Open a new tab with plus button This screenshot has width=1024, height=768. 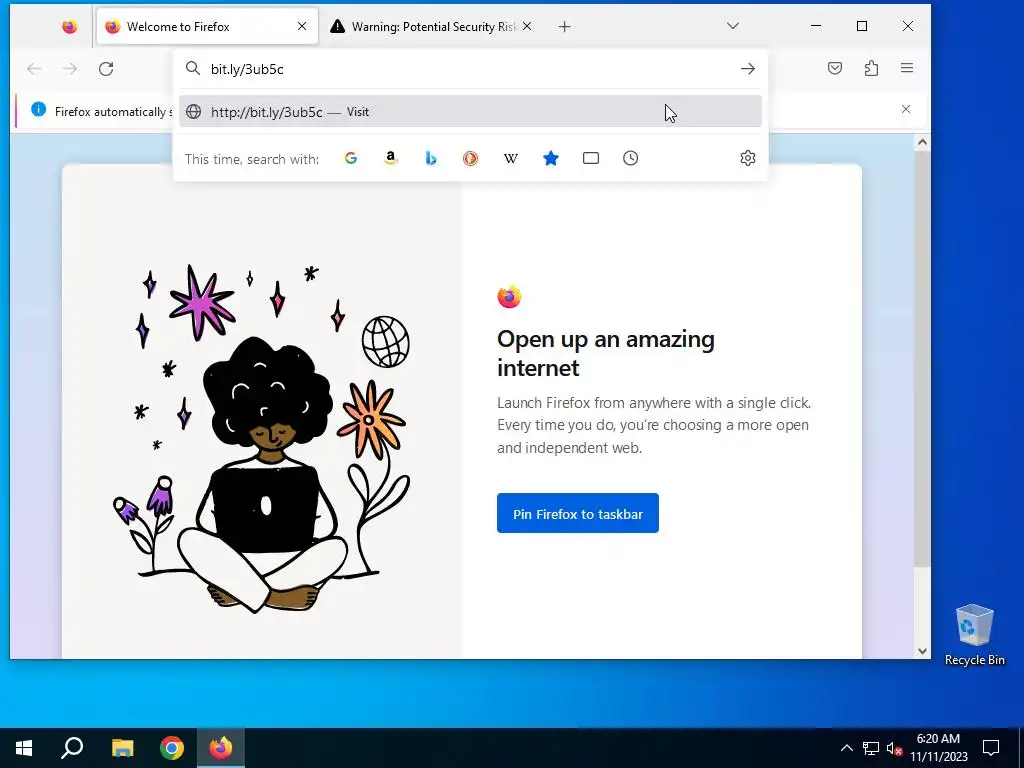point(565,26)
